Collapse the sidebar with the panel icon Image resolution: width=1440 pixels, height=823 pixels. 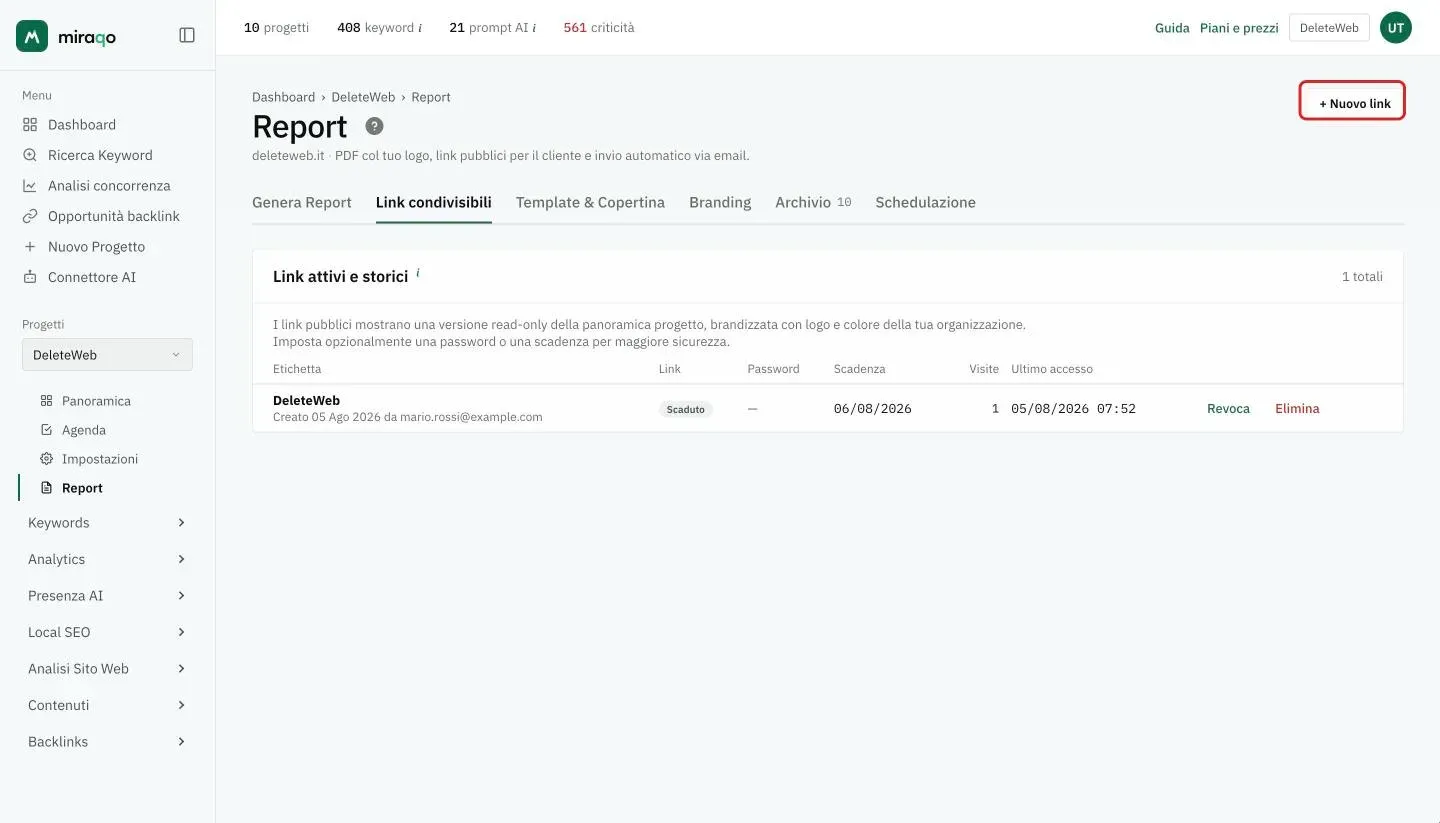(187, 35)
